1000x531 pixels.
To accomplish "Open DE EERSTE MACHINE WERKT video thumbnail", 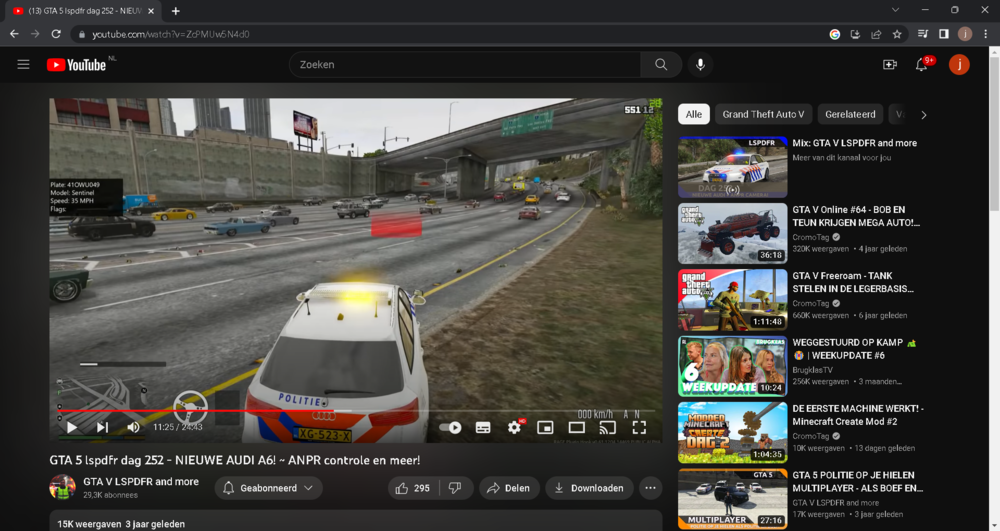I will pos(732,432).
